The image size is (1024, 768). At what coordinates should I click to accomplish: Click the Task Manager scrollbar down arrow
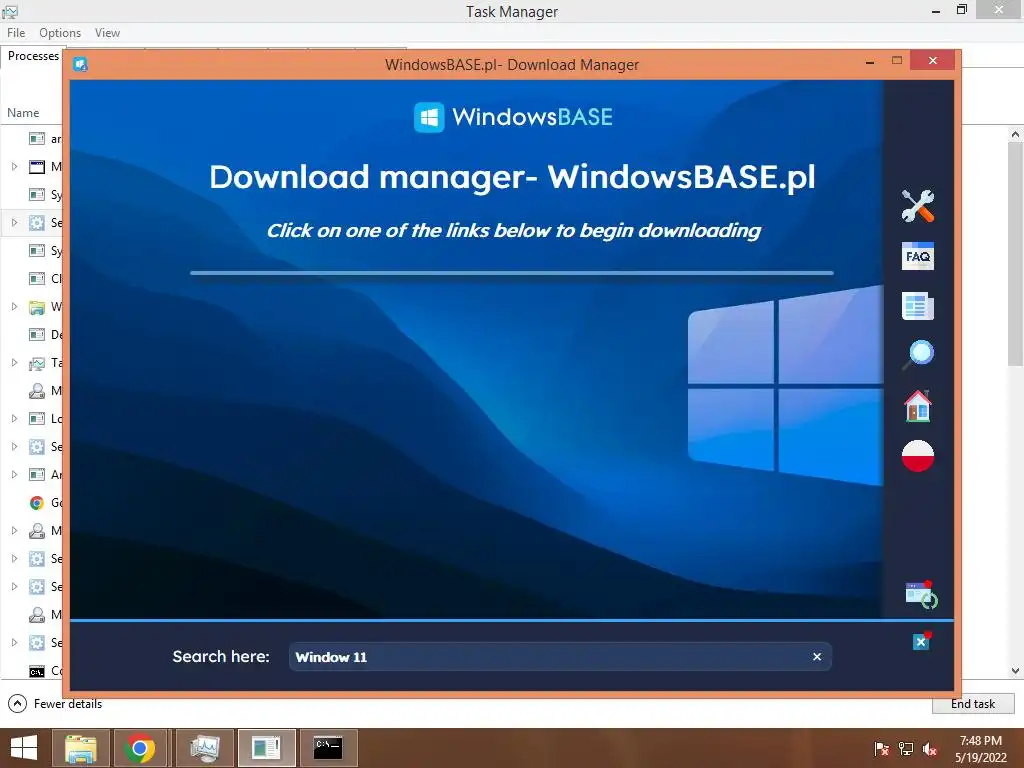1015,671
